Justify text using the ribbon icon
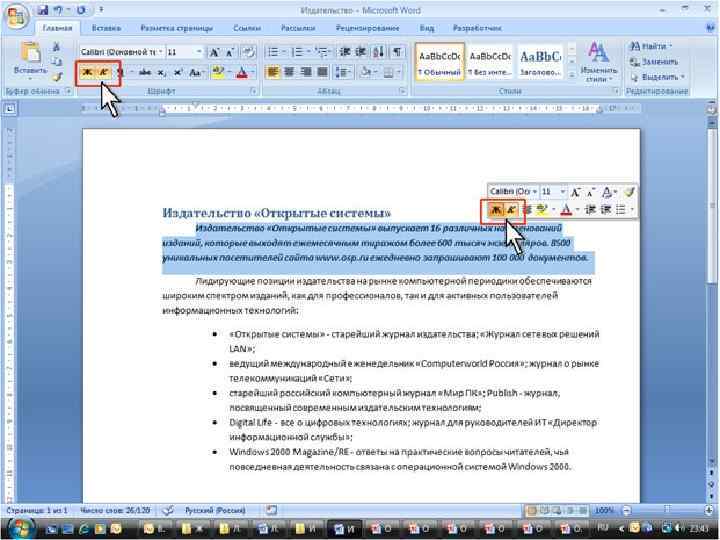 point(322,72)
